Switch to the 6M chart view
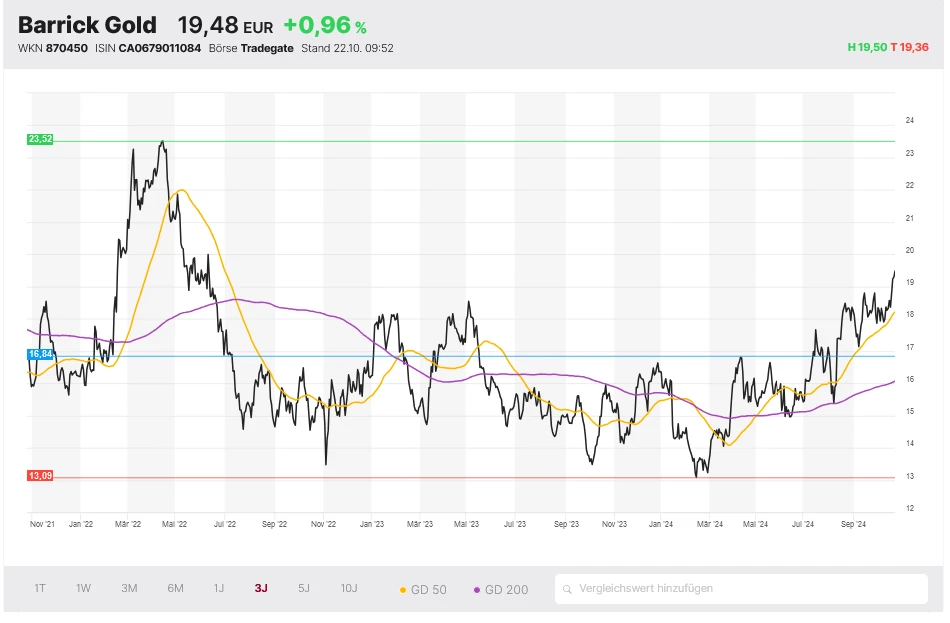 pos(174,589)
